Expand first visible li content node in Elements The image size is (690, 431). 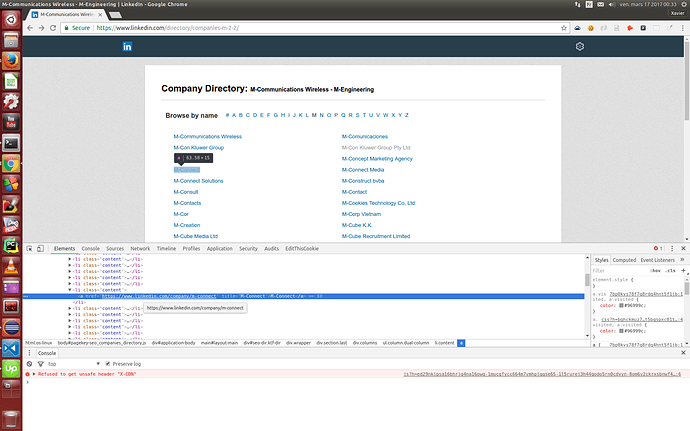tap(70, 259)
